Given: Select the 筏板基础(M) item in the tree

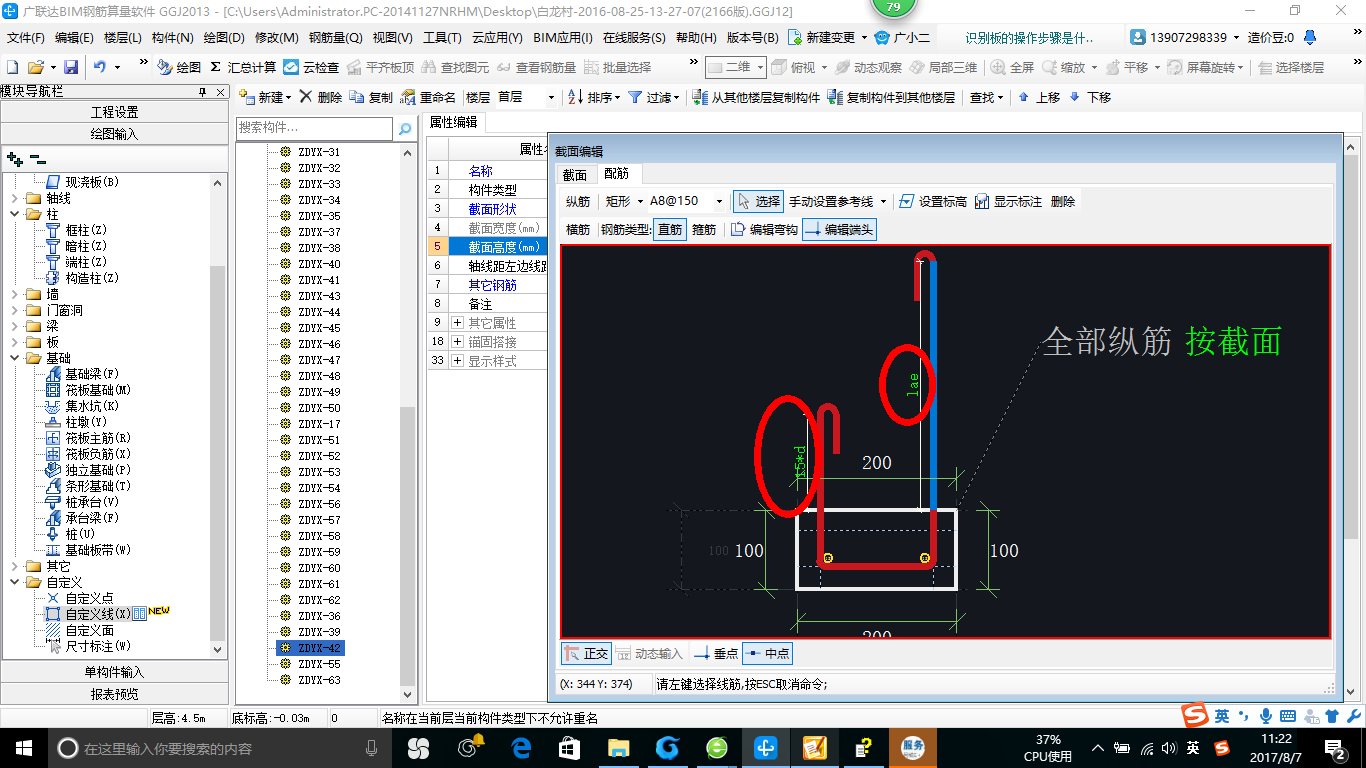Looking at the screenshot, I should (x=99, y=390).
